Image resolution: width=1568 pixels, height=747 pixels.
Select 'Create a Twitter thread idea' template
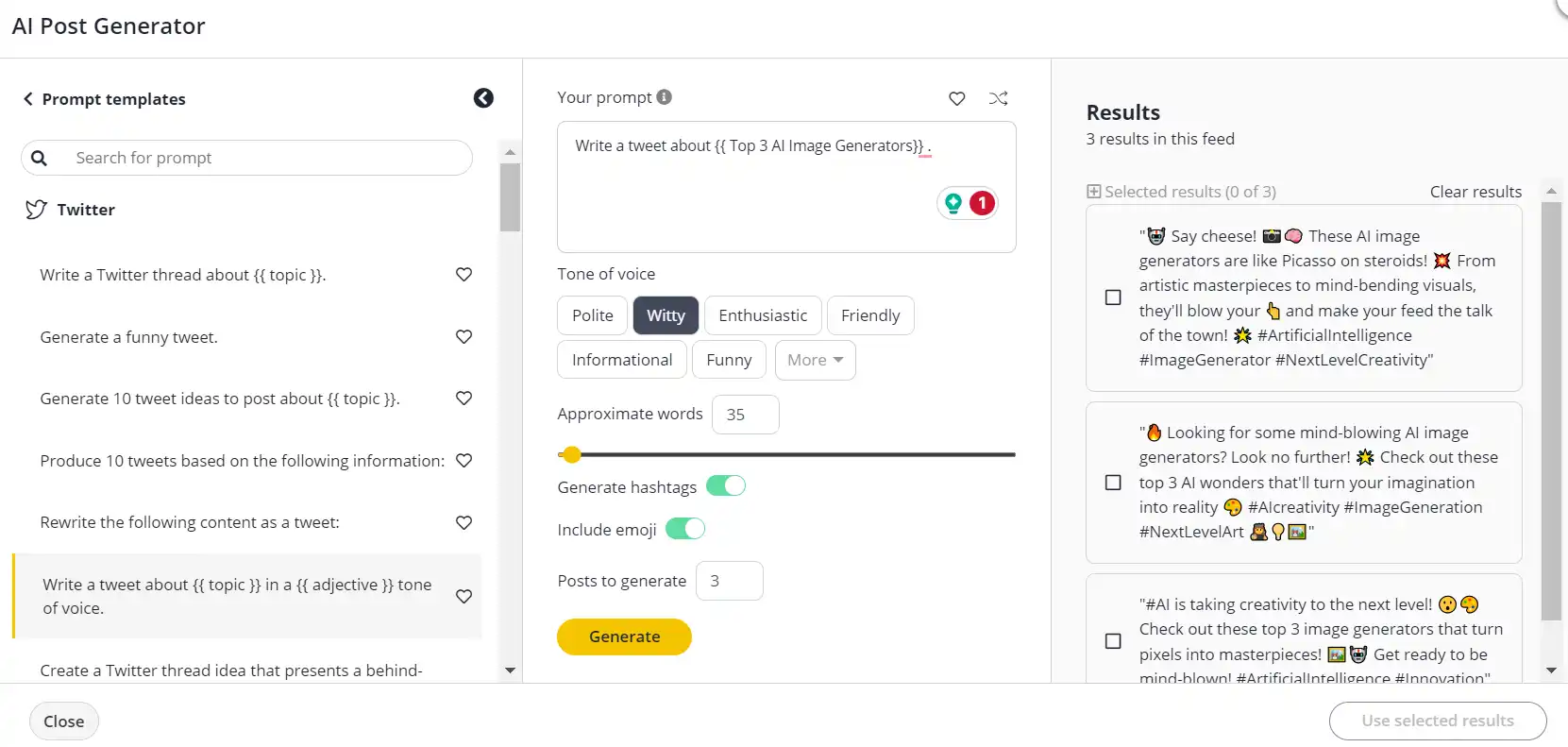[x=231, y=671]
